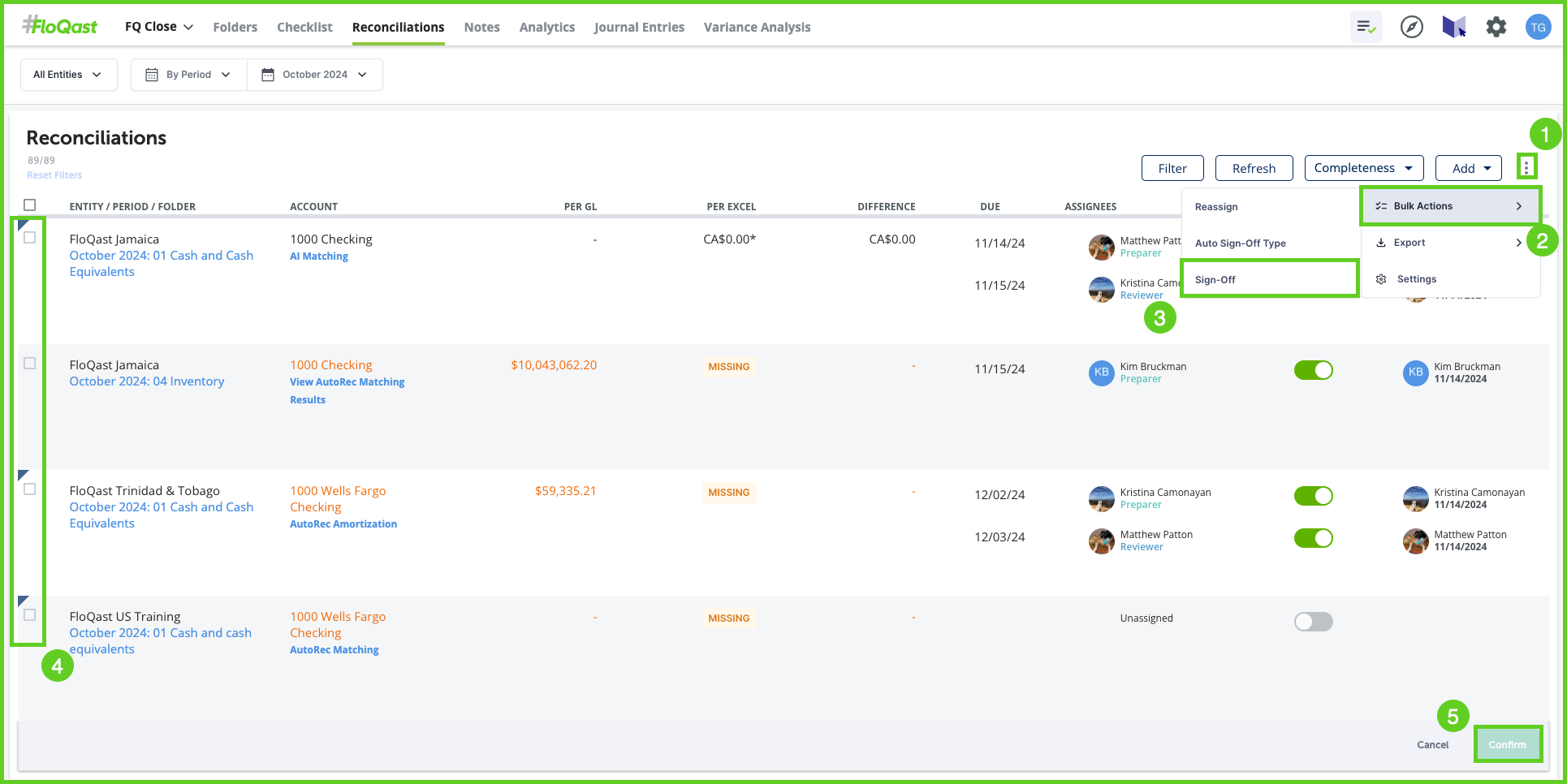This screenshot has width=1567, height=784.
Task: Toggle the Unassigned row sign-off switch
Action: (x=1314, y=622)
